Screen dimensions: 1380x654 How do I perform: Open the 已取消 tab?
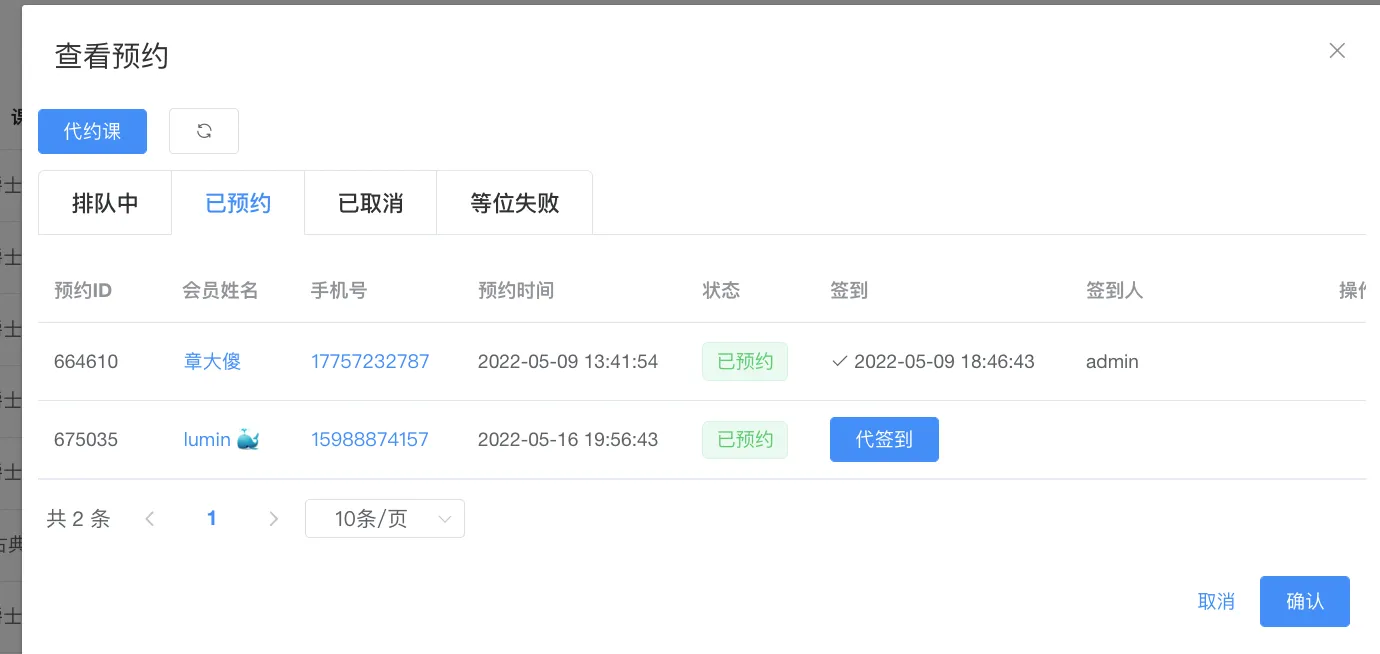(370, 203)
